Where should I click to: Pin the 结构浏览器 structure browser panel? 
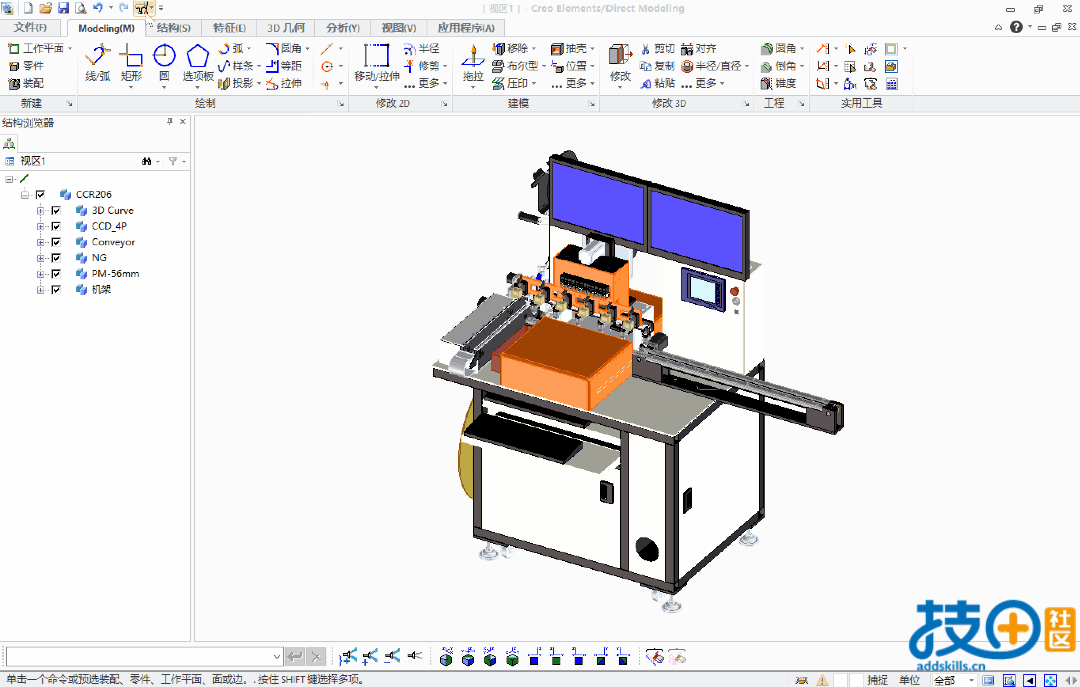coord(169,121)
